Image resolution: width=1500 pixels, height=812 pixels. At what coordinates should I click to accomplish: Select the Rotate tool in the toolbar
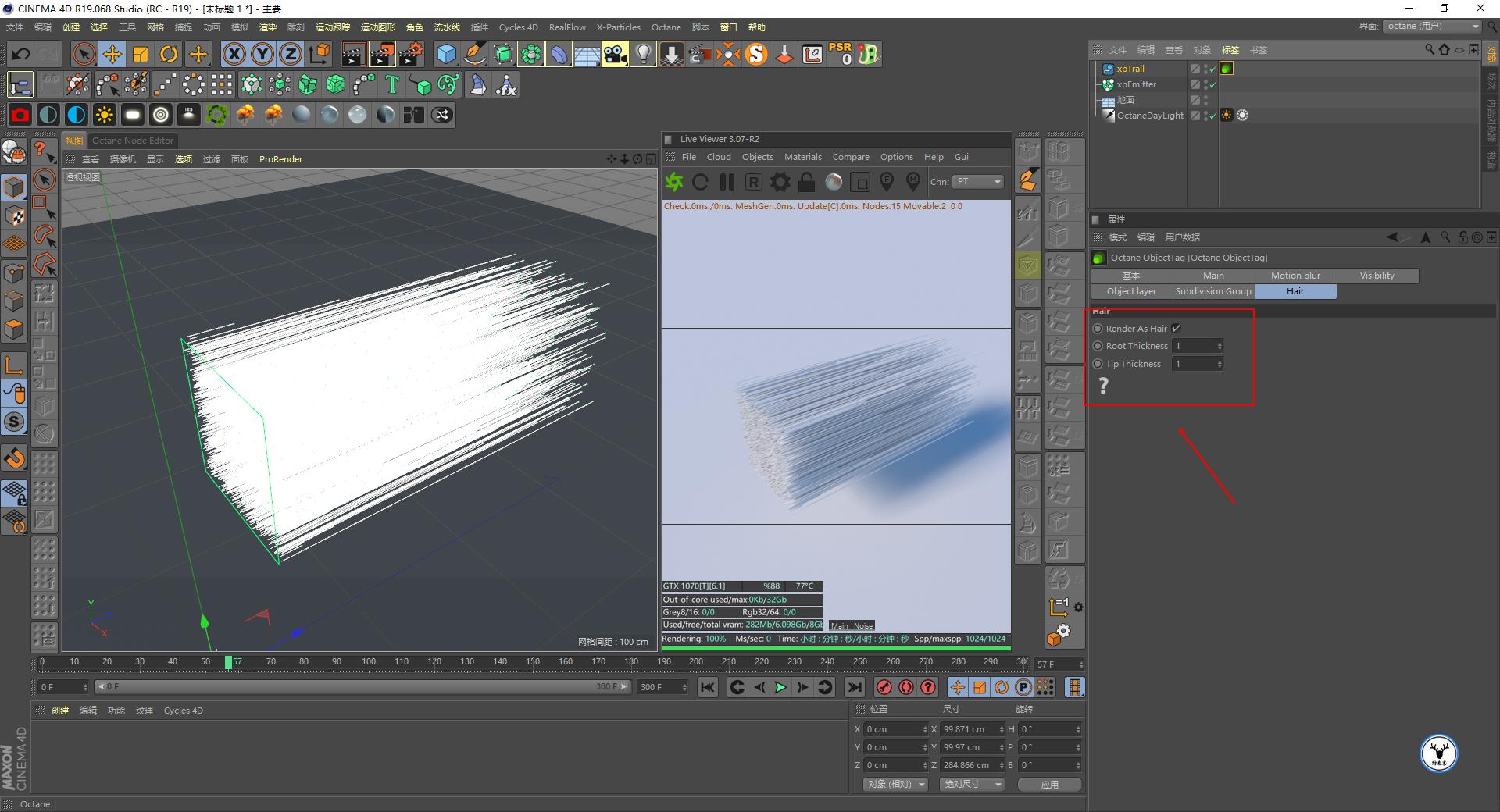[x=170, y=54]
